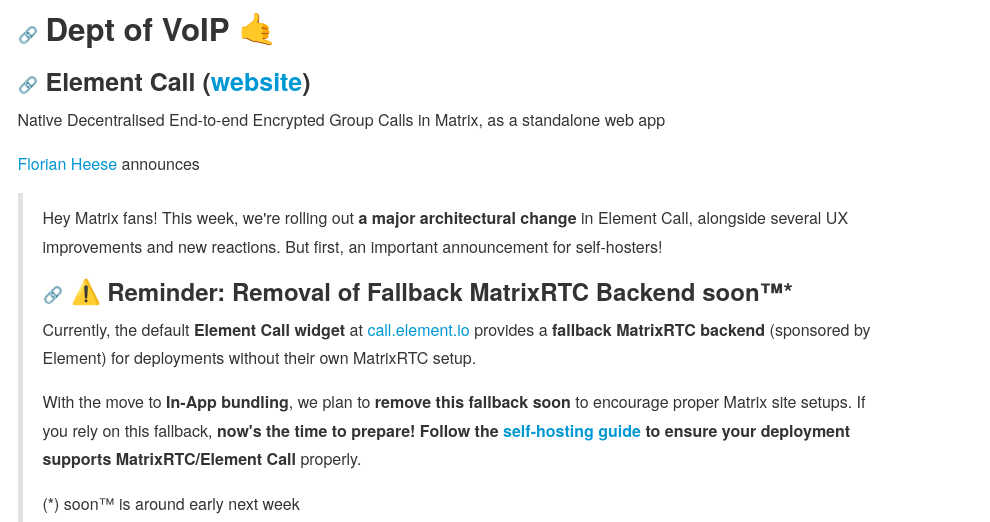Image resolution: width=990 pixels, height=522 pixels.
Task: Click the footnote about soon™ early next week
Action: [171, 505]
